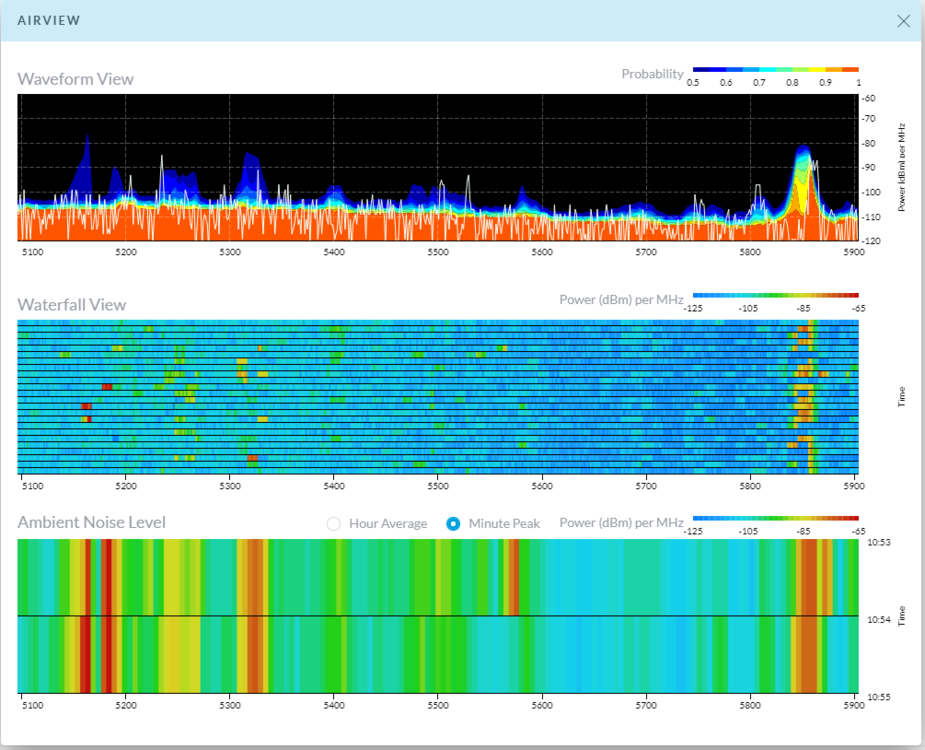Select the Hour Average radio option

(x=334, y=523)
